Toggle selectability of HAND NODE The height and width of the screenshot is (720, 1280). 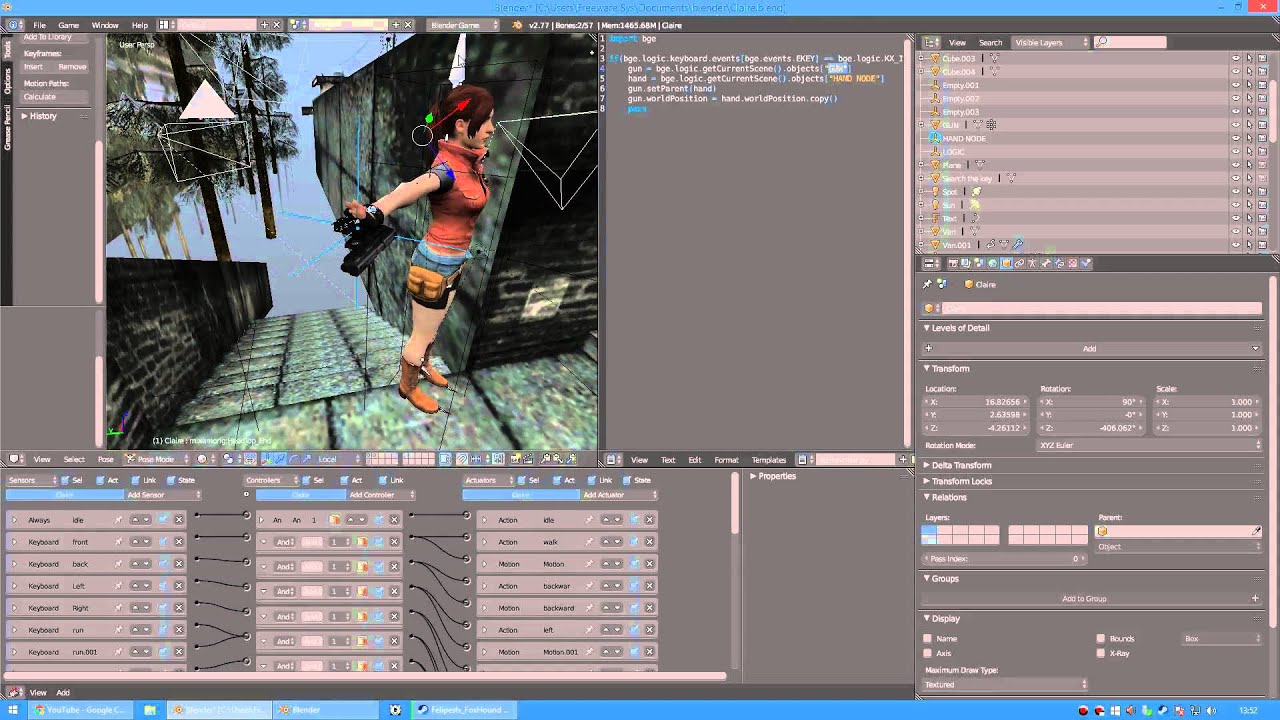tap(1249, 138)
